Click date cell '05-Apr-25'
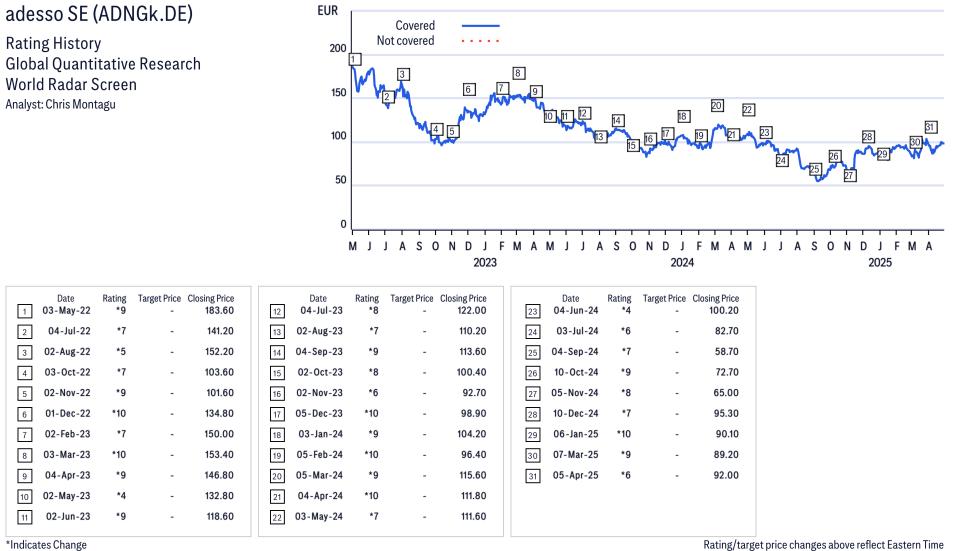Screen dimensions: 955x551 576,476
